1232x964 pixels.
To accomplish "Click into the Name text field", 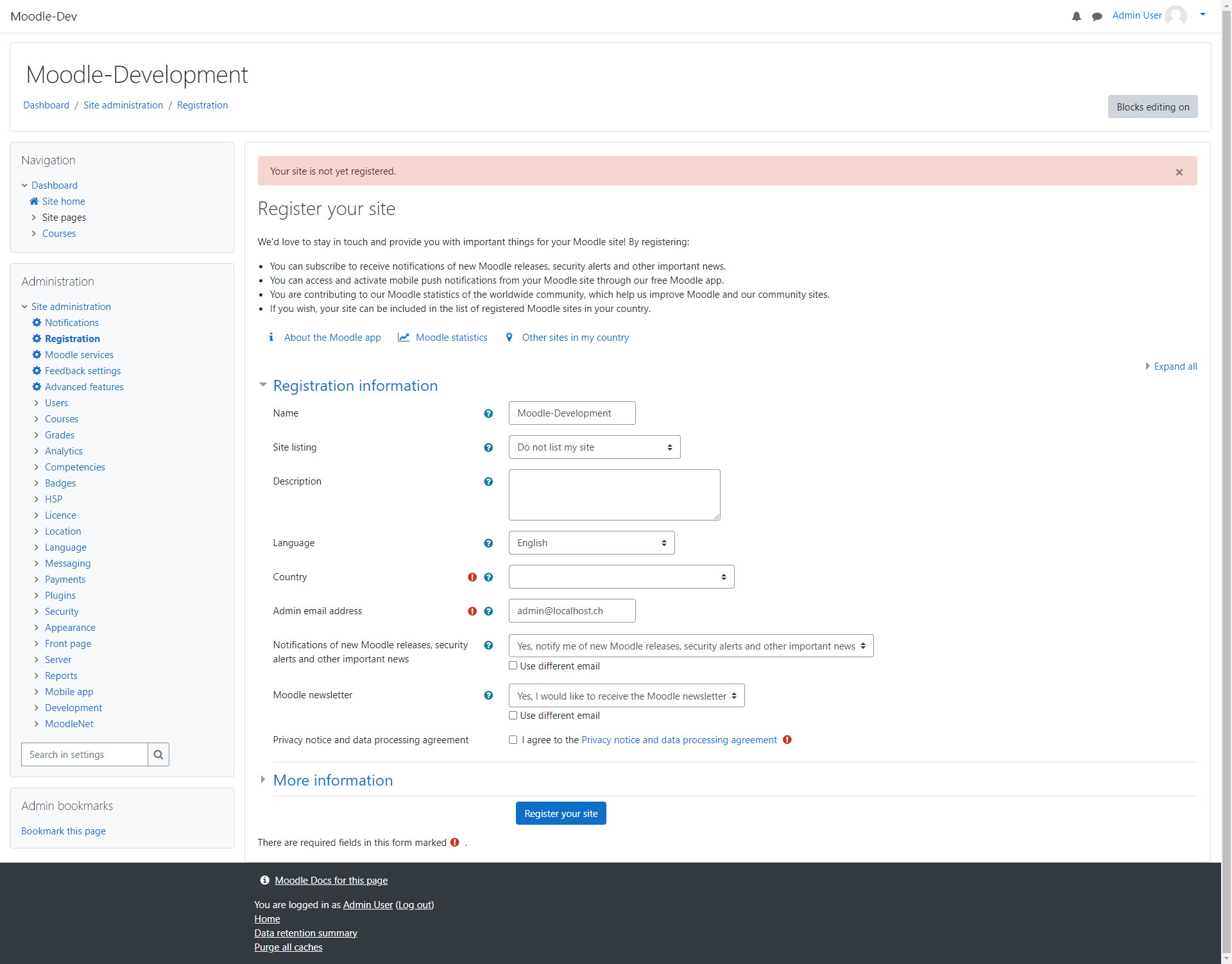I will (572, 413).
